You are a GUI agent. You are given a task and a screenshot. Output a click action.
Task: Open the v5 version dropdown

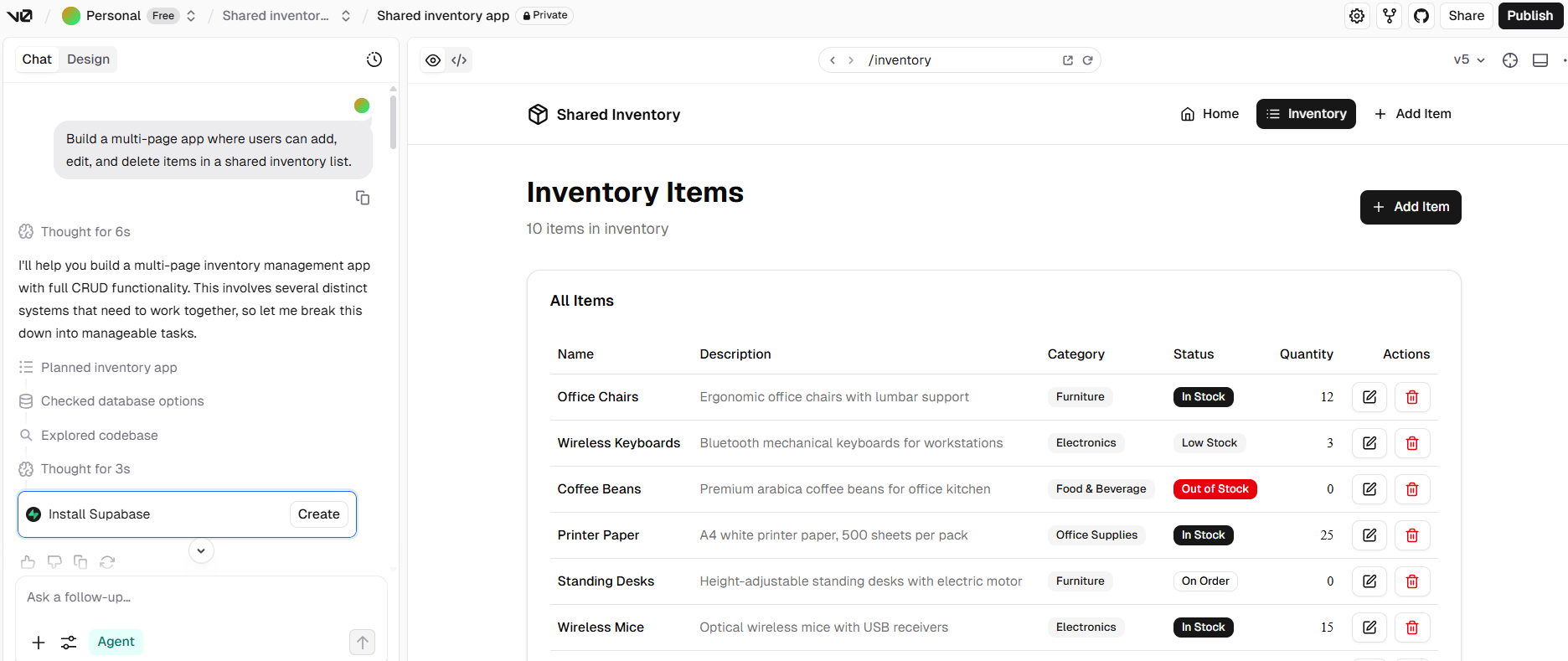pyautogui.click(x=1469, y=60)
